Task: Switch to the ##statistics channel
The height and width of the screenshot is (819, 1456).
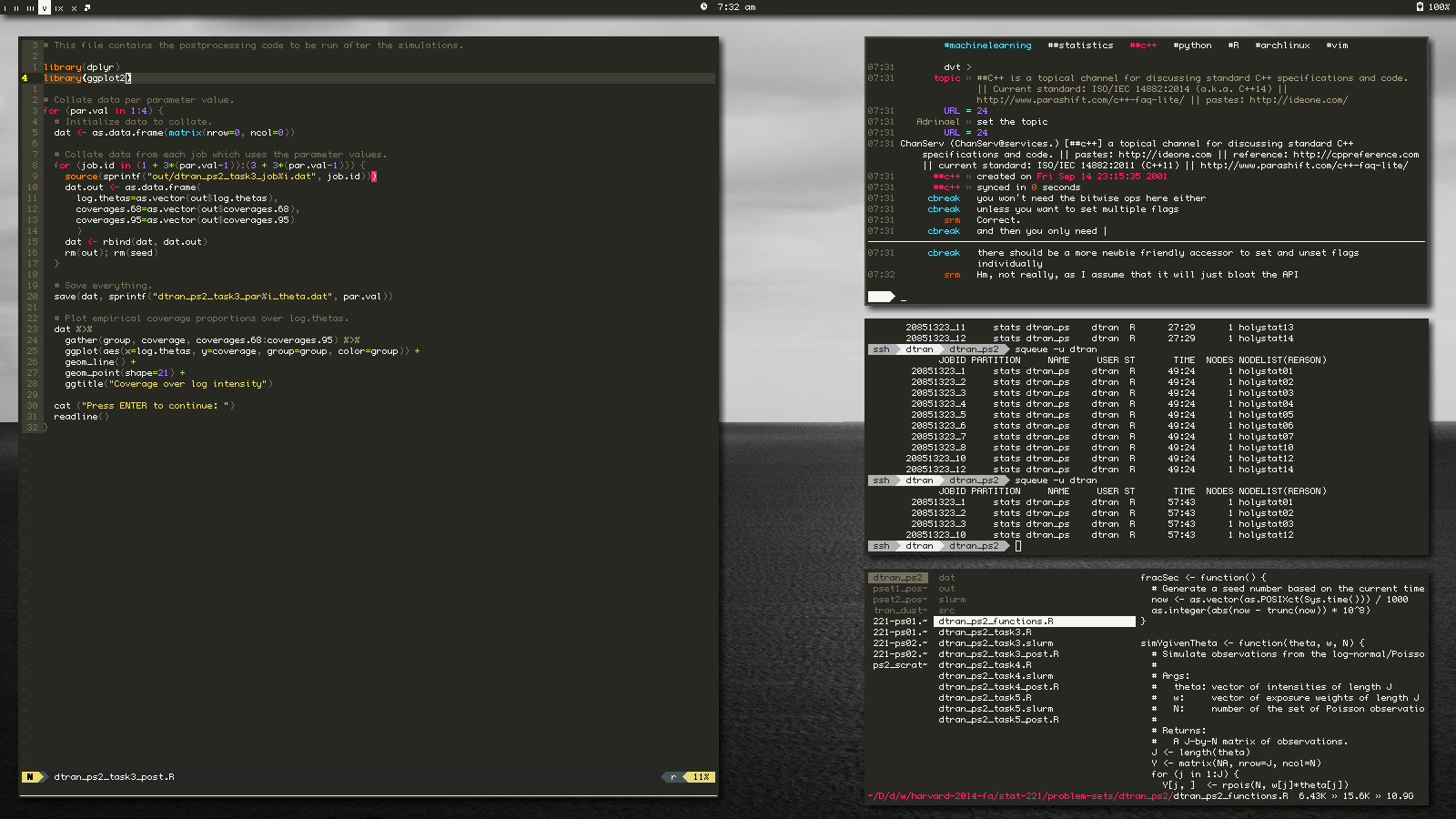Action: (x=1080, y=45)
